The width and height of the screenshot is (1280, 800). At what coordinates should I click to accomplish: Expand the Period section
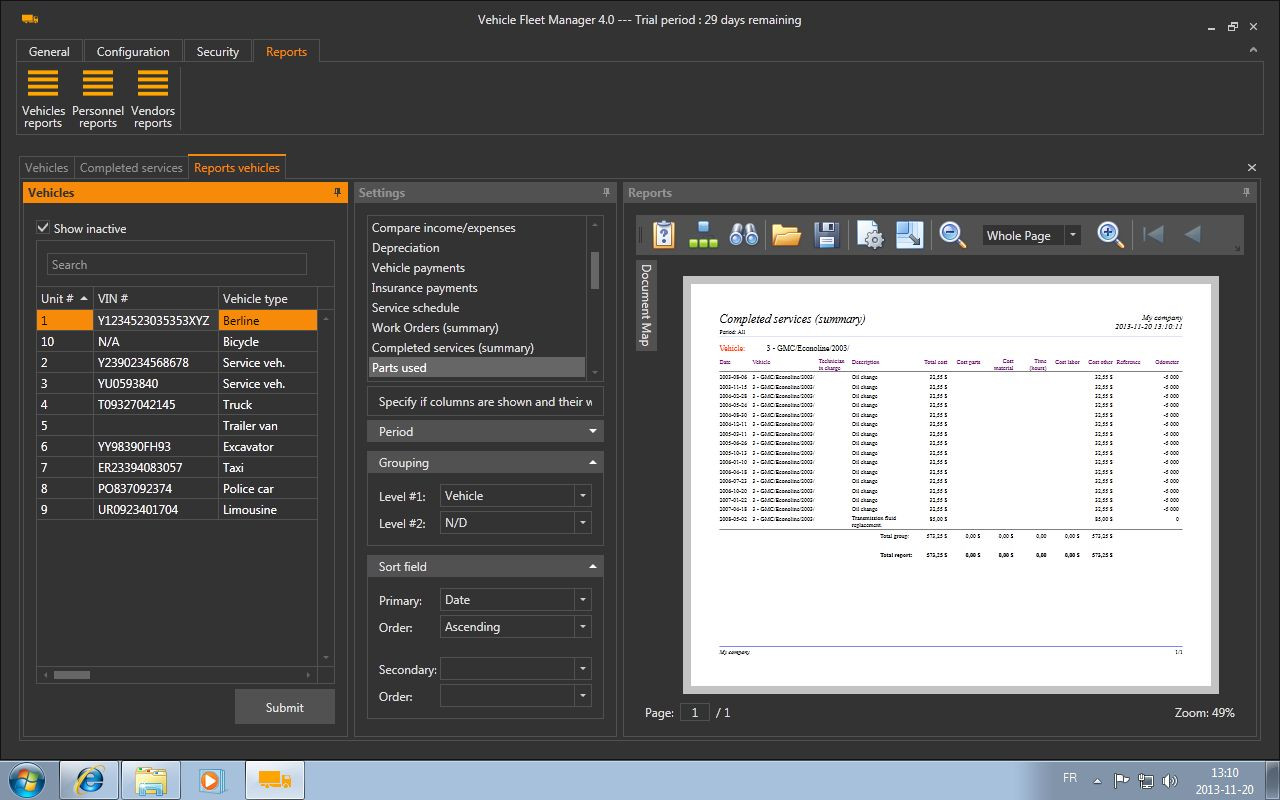[x=485, y=432]
